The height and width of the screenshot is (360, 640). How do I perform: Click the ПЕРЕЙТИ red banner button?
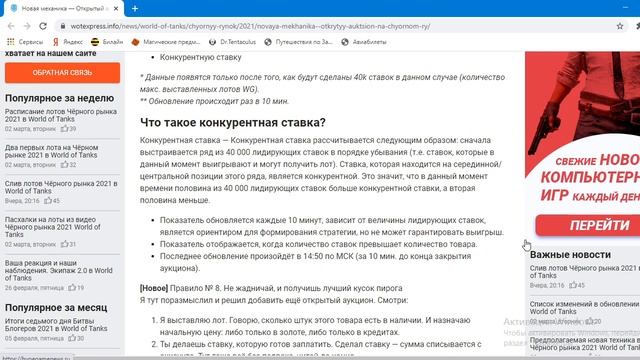(588, 225)
